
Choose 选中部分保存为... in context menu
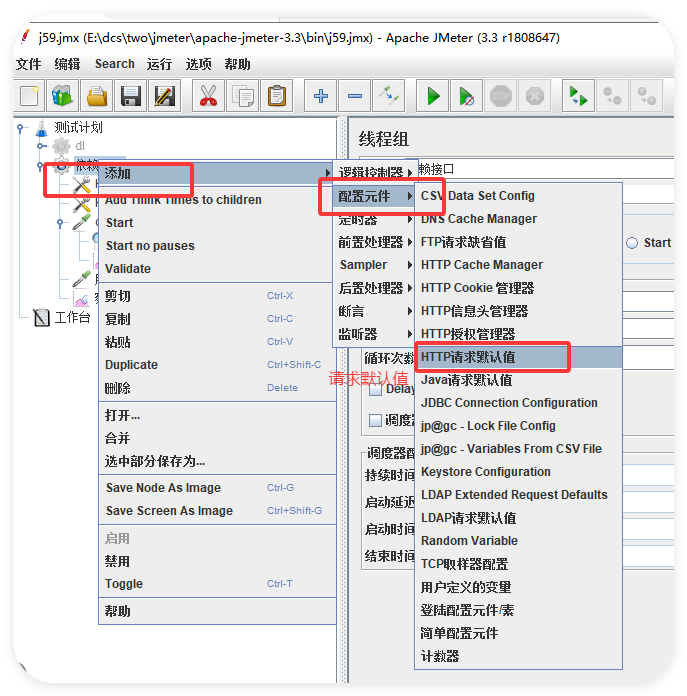[217, 461]
